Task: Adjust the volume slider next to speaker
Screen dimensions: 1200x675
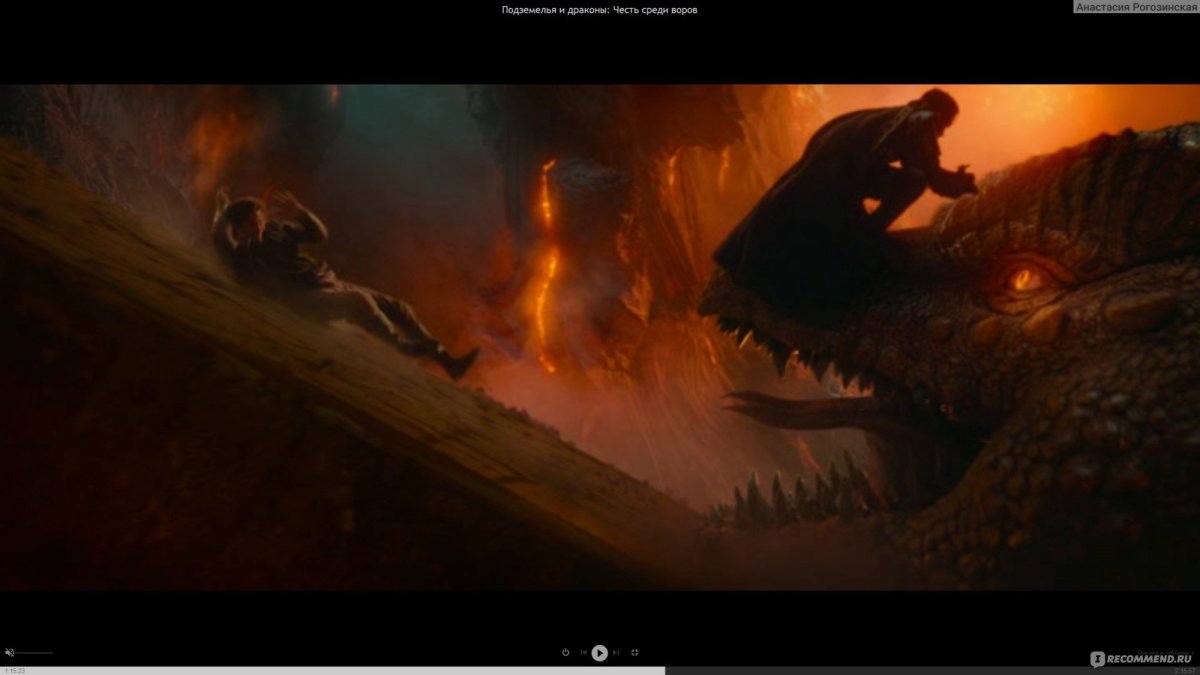Action: (34, 653)
